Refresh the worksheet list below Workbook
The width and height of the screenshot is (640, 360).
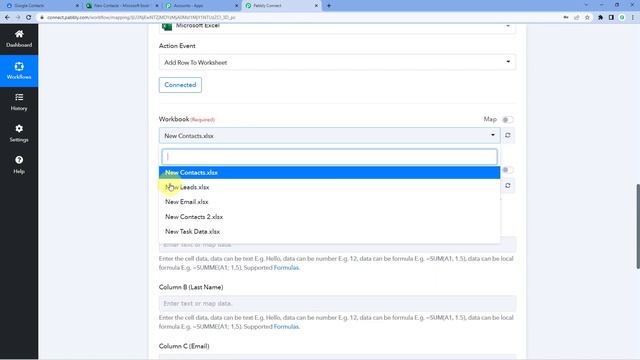tap(508, 186)
